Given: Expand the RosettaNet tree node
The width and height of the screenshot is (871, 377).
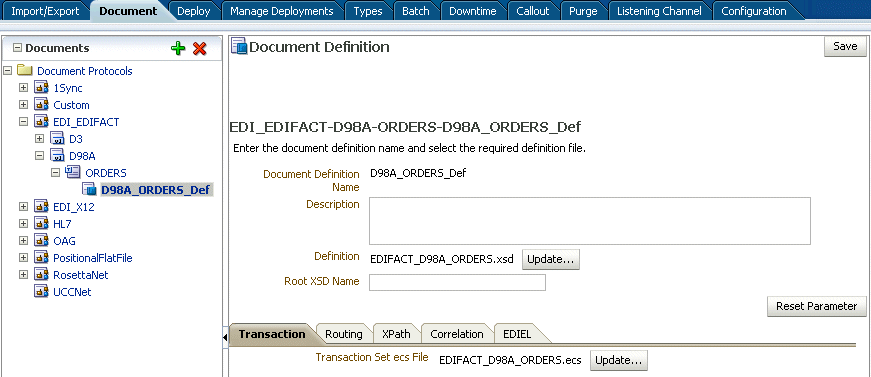Looking at the screenshot, I should pyautogui.click(x=23, y=275).
